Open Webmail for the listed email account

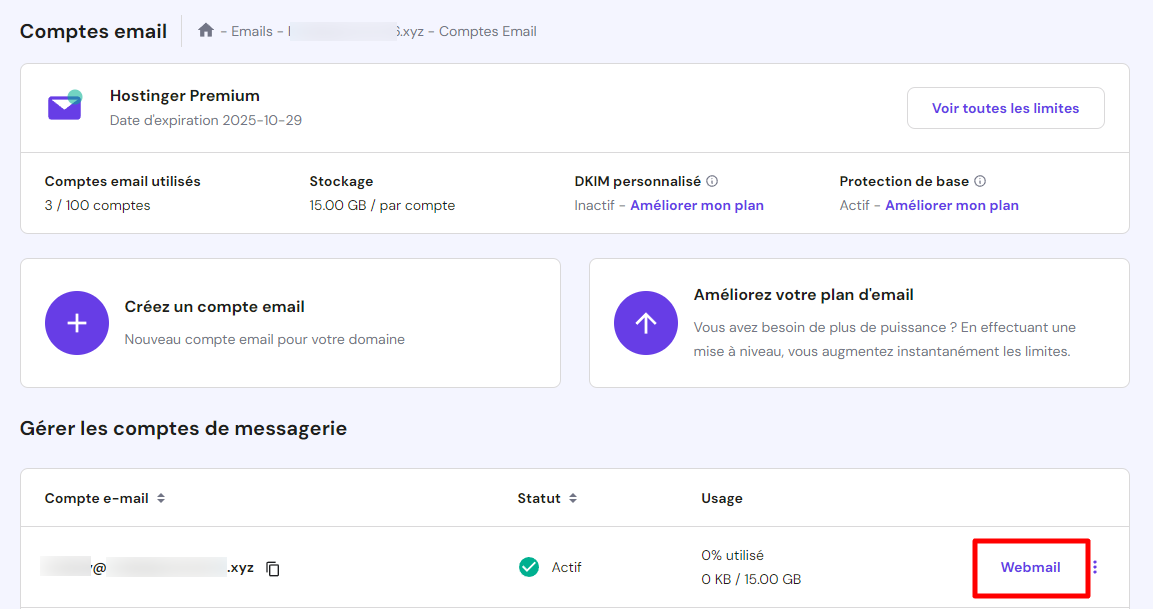[1030, 566]
